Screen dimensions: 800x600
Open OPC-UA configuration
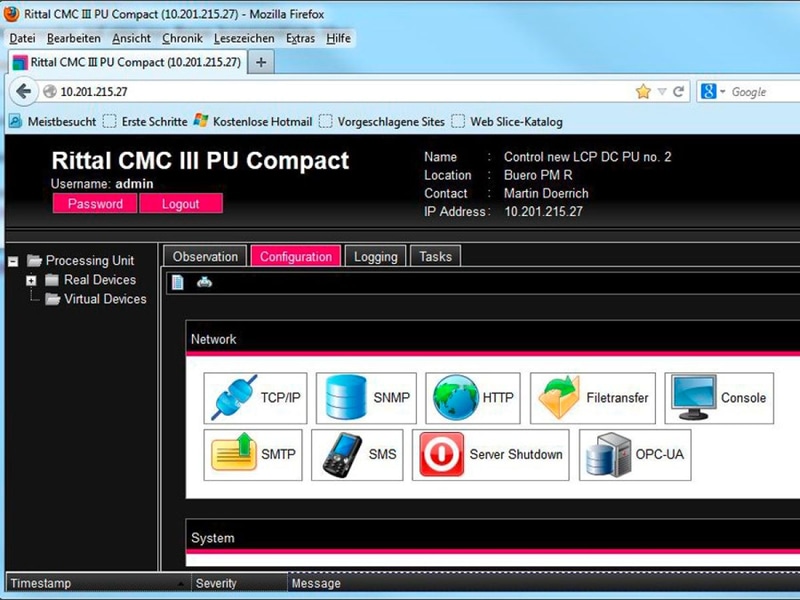point(635,455)
